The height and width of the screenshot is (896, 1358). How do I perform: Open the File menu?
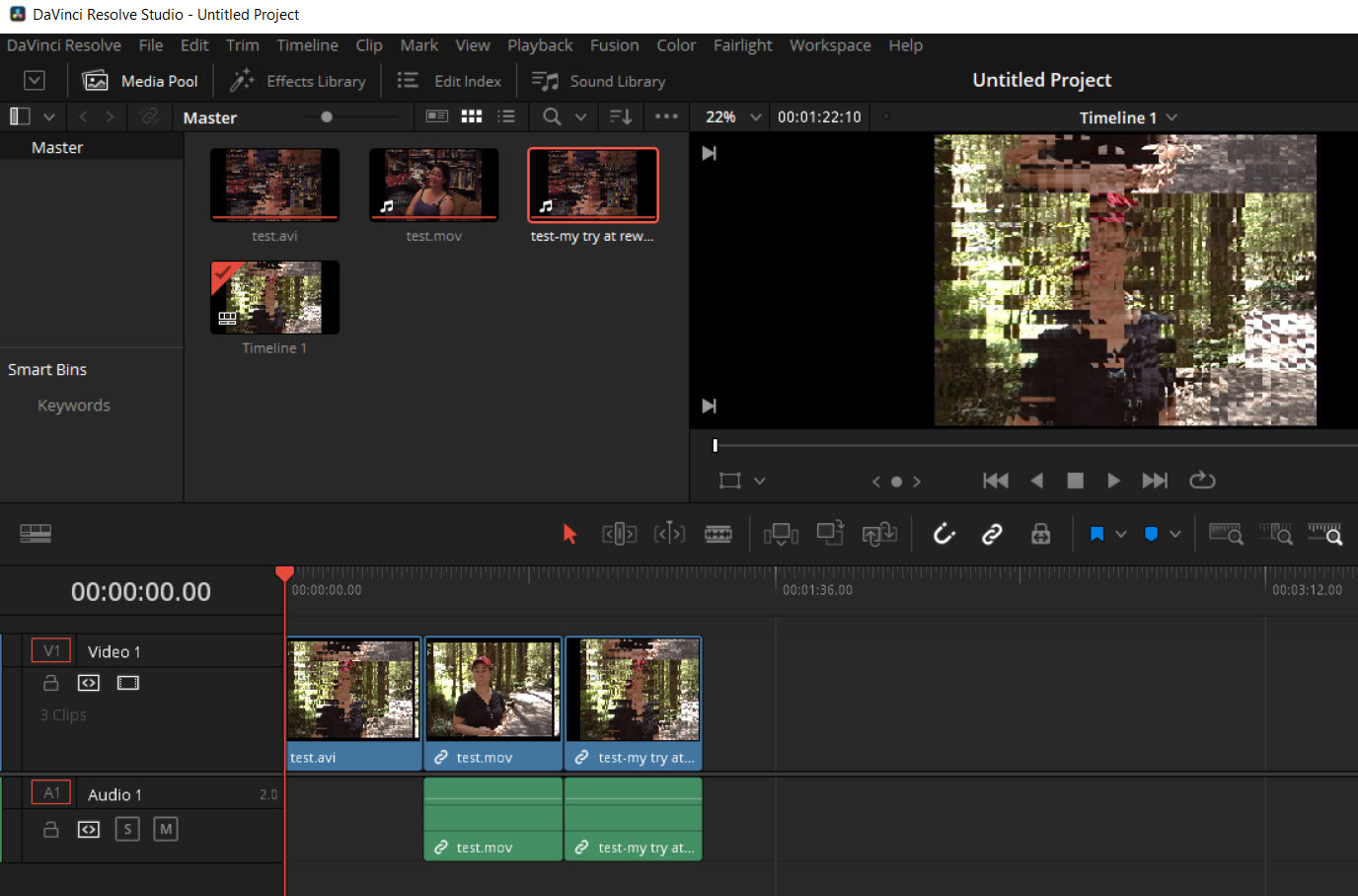[x=151, y=45]
